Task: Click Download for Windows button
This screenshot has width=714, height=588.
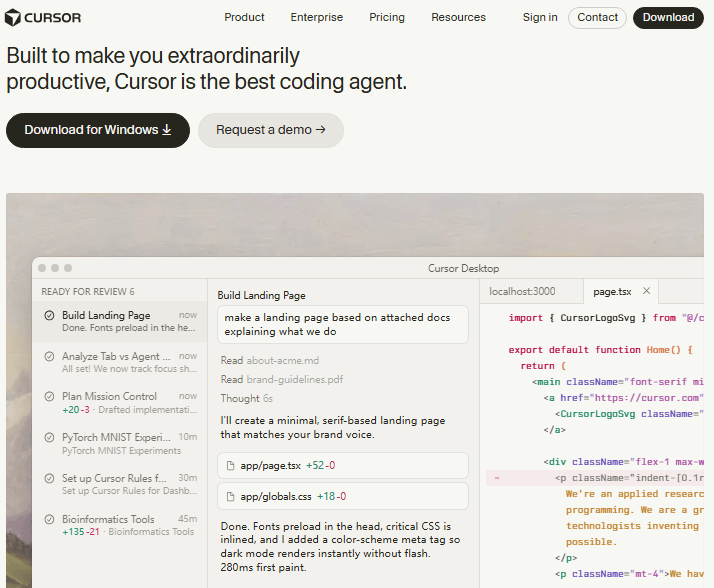Action: click(x=98, y=130)
